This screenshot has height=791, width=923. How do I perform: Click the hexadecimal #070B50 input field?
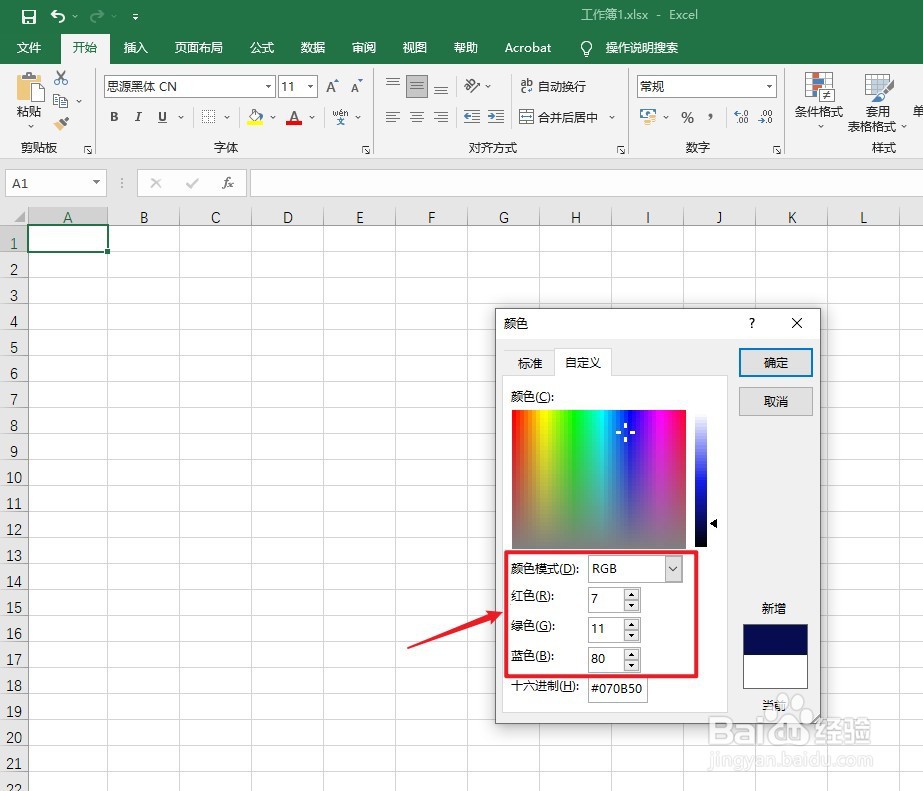click(x=617, y=688)
